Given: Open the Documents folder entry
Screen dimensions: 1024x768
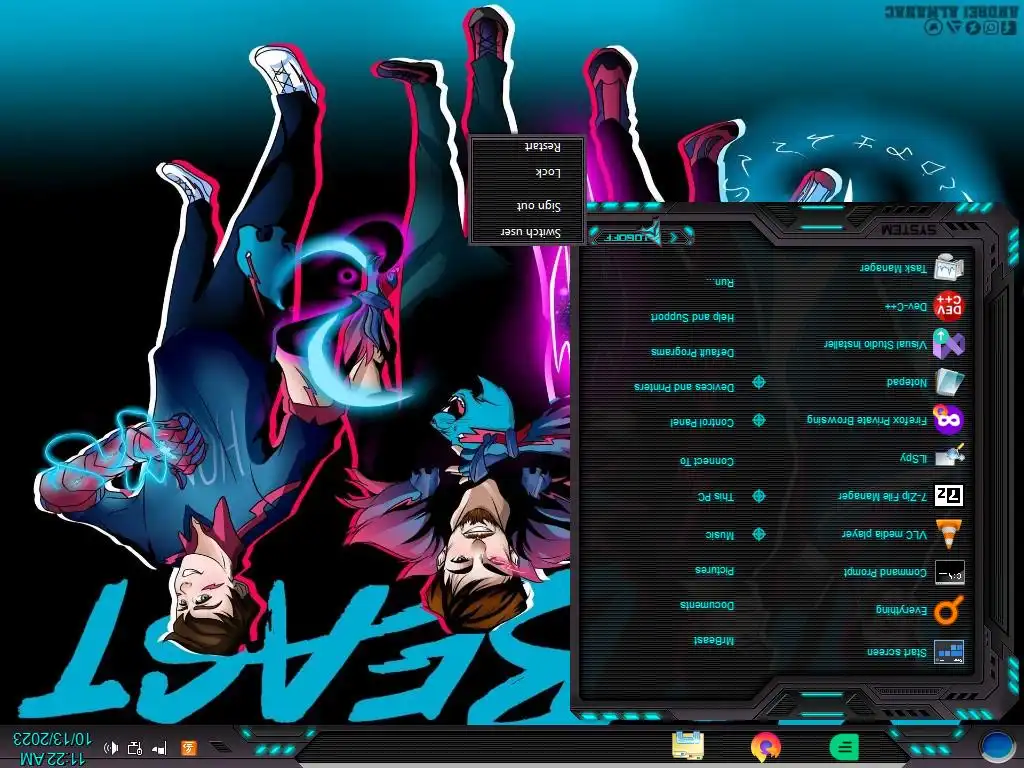Looking at the screenshot, I should pyautogui.click(x=707, y=605).
